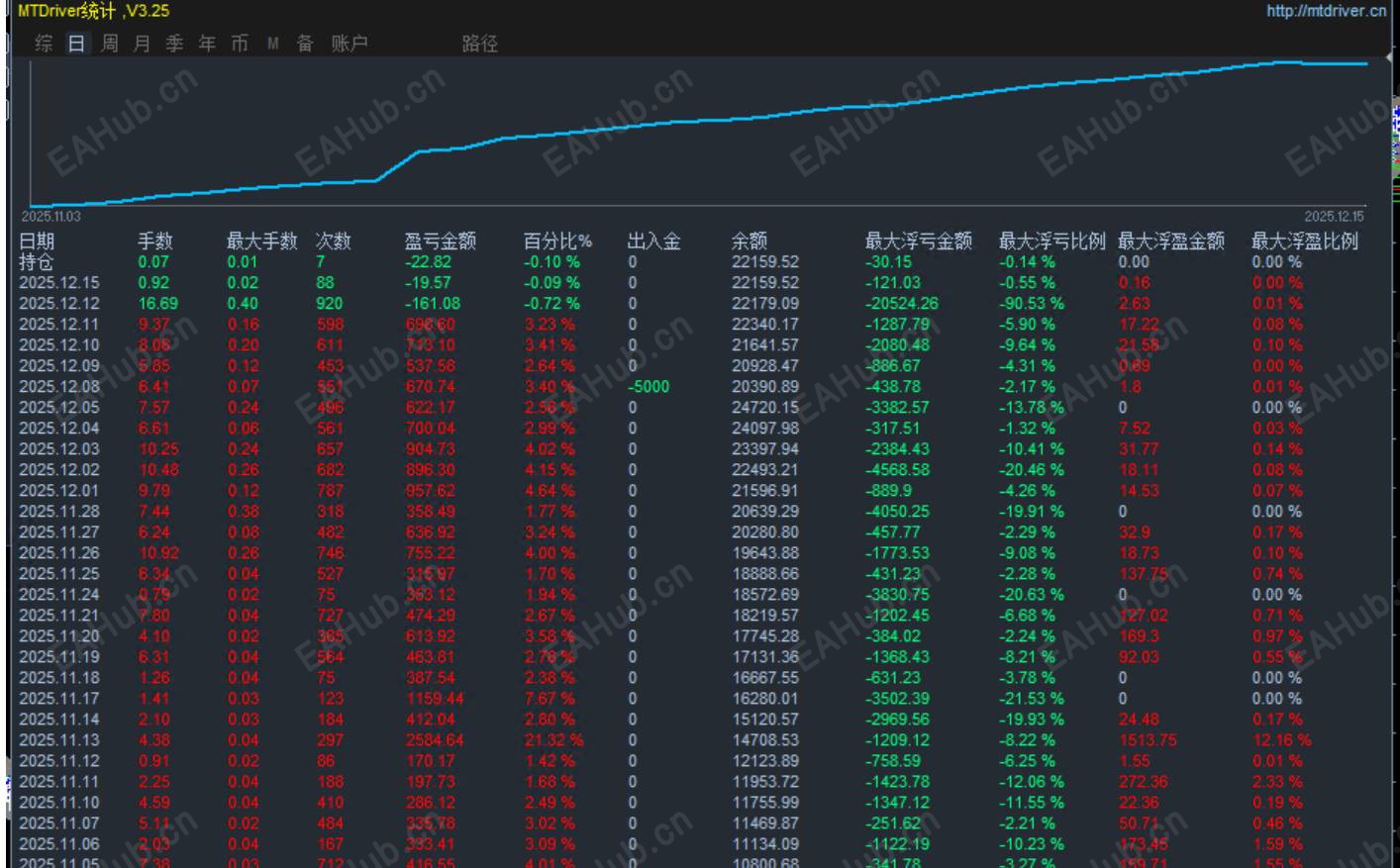Click the -5000 withdrawal value
The height and width of the screenshot is (868, 1400).
click(649, 387)
